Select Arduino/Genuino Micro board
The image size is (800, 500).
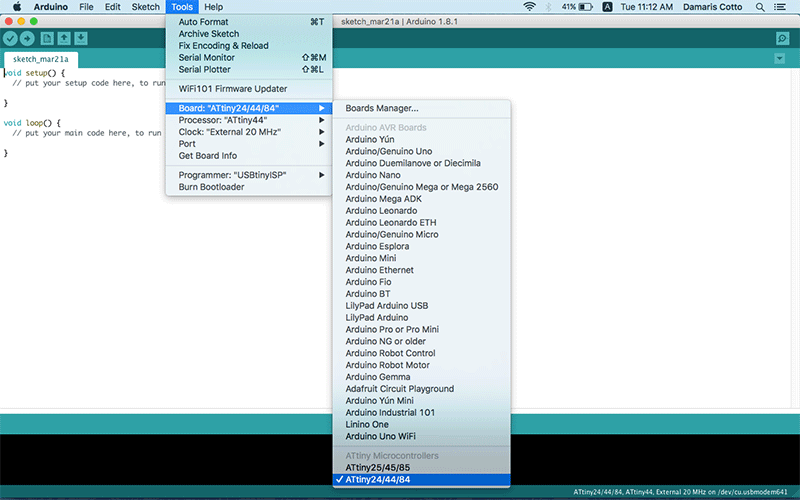tap(421, 234)
